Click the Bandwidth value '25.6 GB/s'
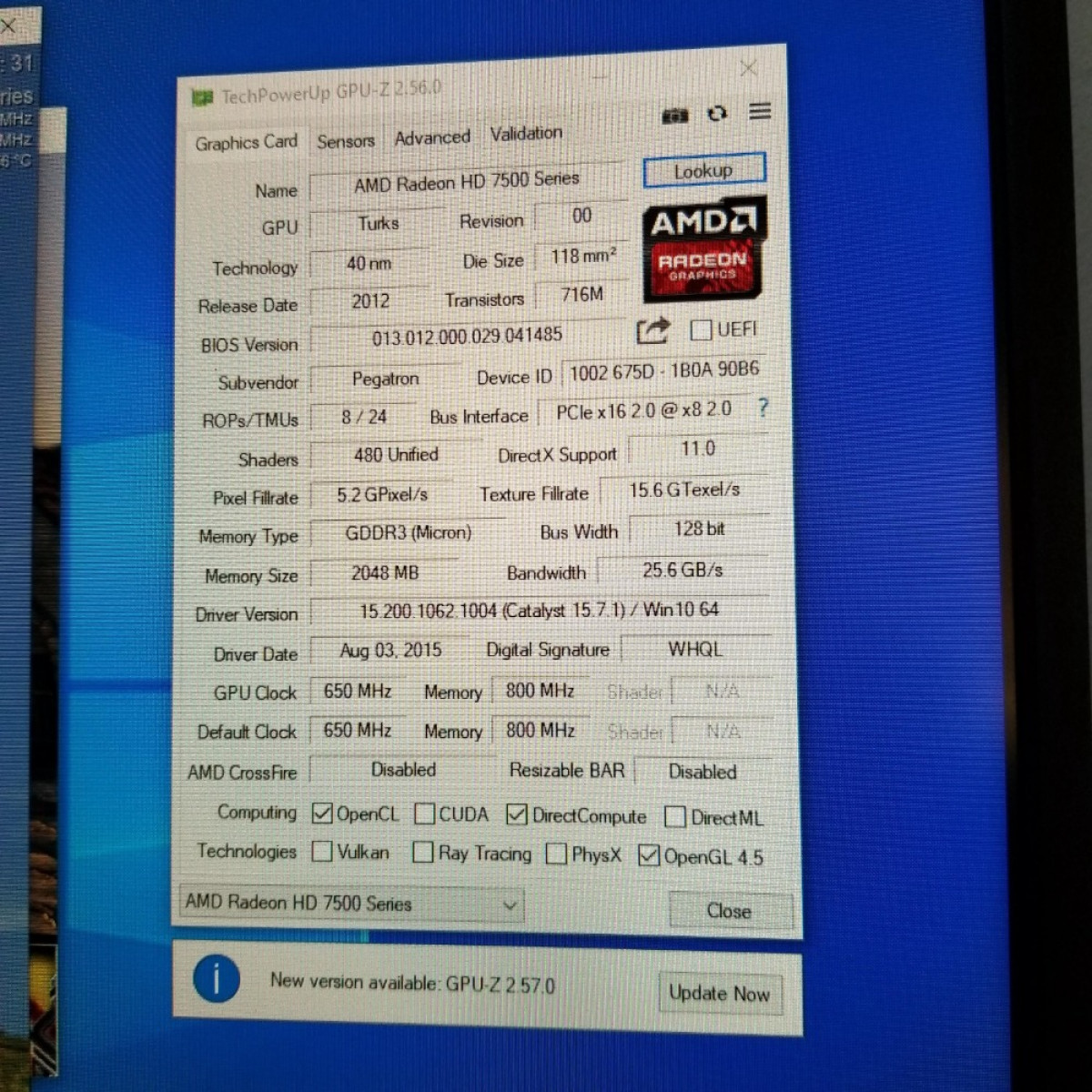The height and width of the screenshot is (1092, 1092). [683, 571]
